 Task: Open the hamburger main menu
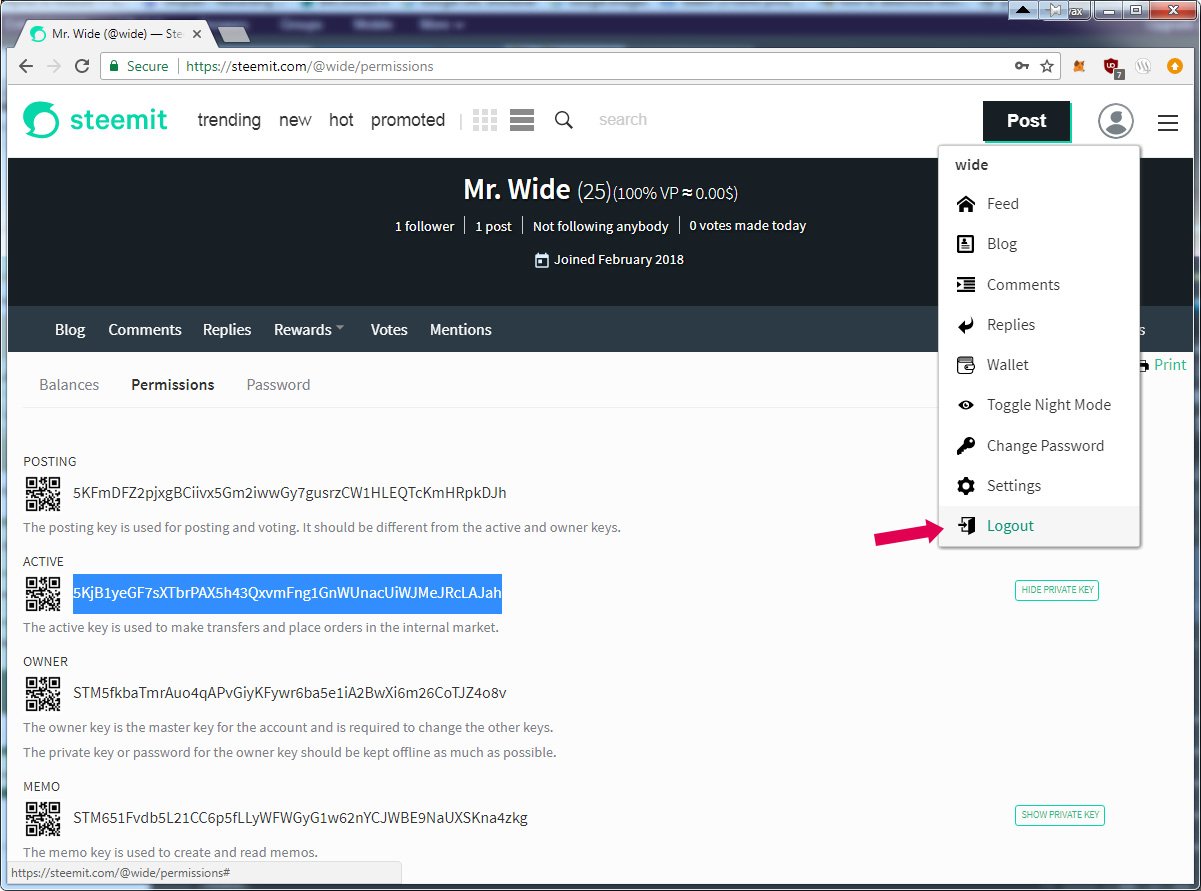tap(1168, 123)
